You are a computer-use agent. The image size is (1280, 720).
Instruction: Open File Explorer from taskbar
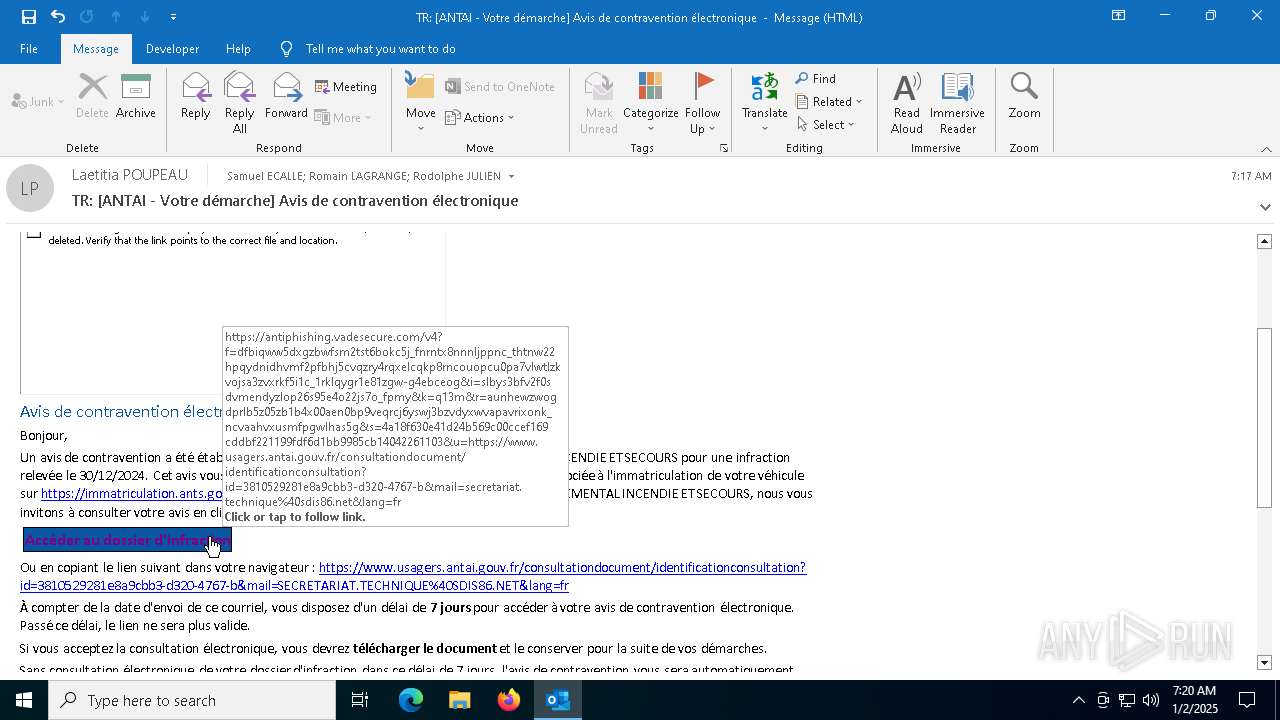pos(459,700)
